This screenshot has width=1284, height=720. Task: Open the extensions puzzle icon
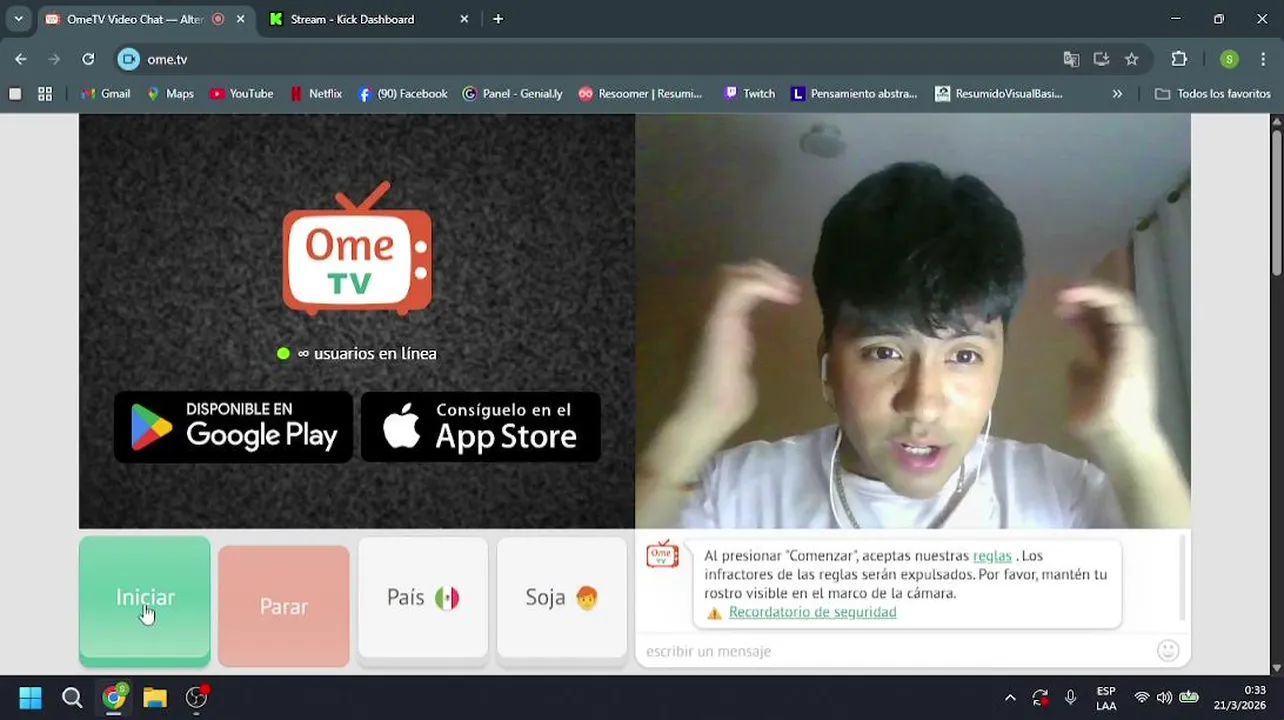pyautogui.click(x=1179, y=59)
